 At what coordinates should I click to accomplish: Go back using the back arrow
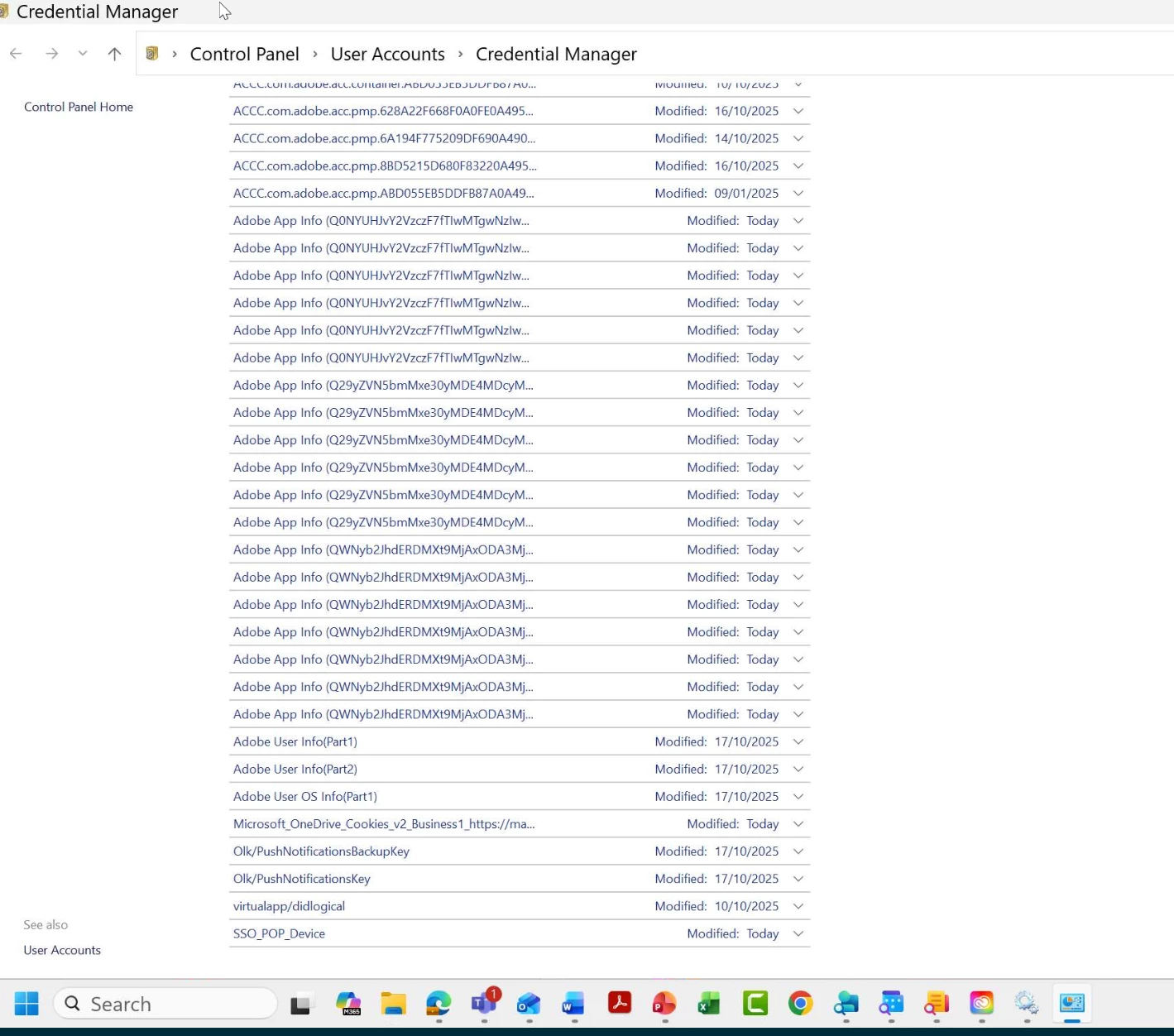point(16,54)
